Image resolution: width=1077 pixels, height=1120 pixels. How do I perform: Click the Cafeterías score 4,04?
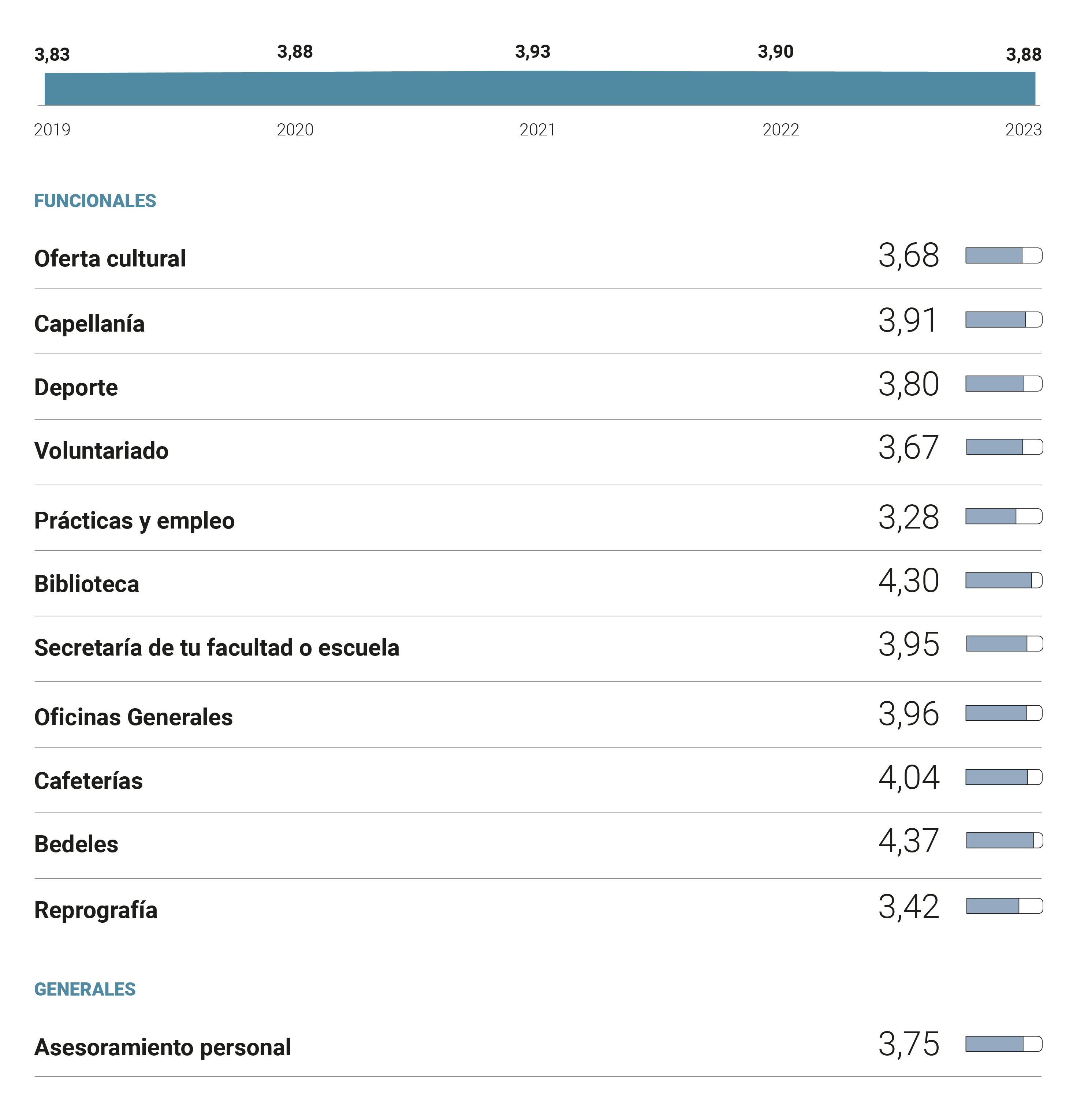[x=908, y=778]
